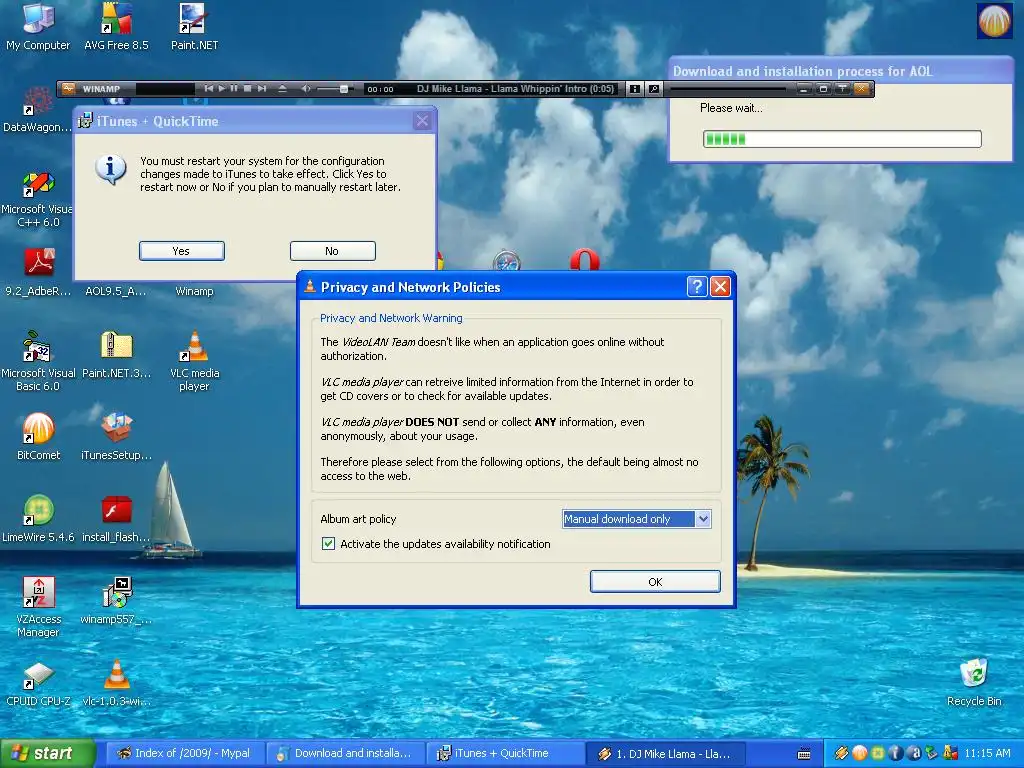Image resolution: width=1024 pixels, height=768 pixels.
Task: Click Winamp magnifier search icon
Action: pos(653,89)
